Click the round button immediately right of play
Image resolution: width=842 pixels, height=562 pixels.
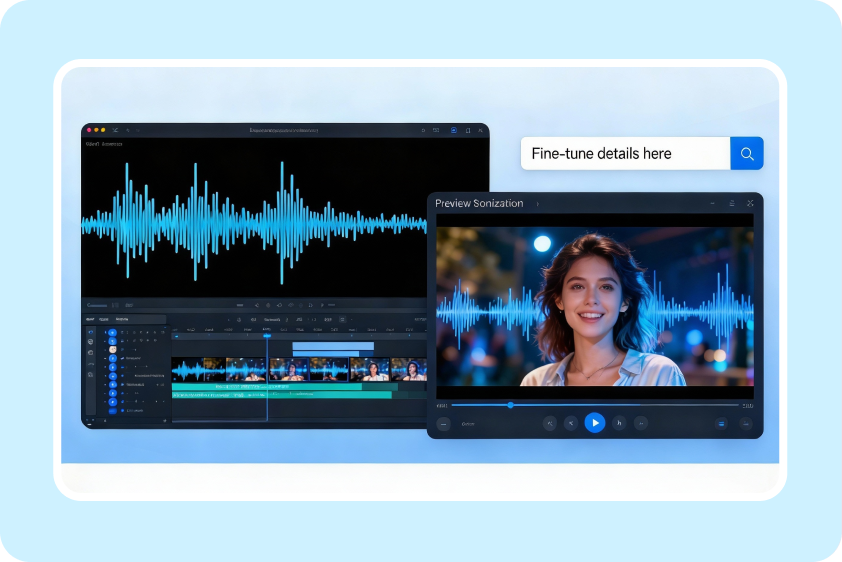tap(619, 424)
